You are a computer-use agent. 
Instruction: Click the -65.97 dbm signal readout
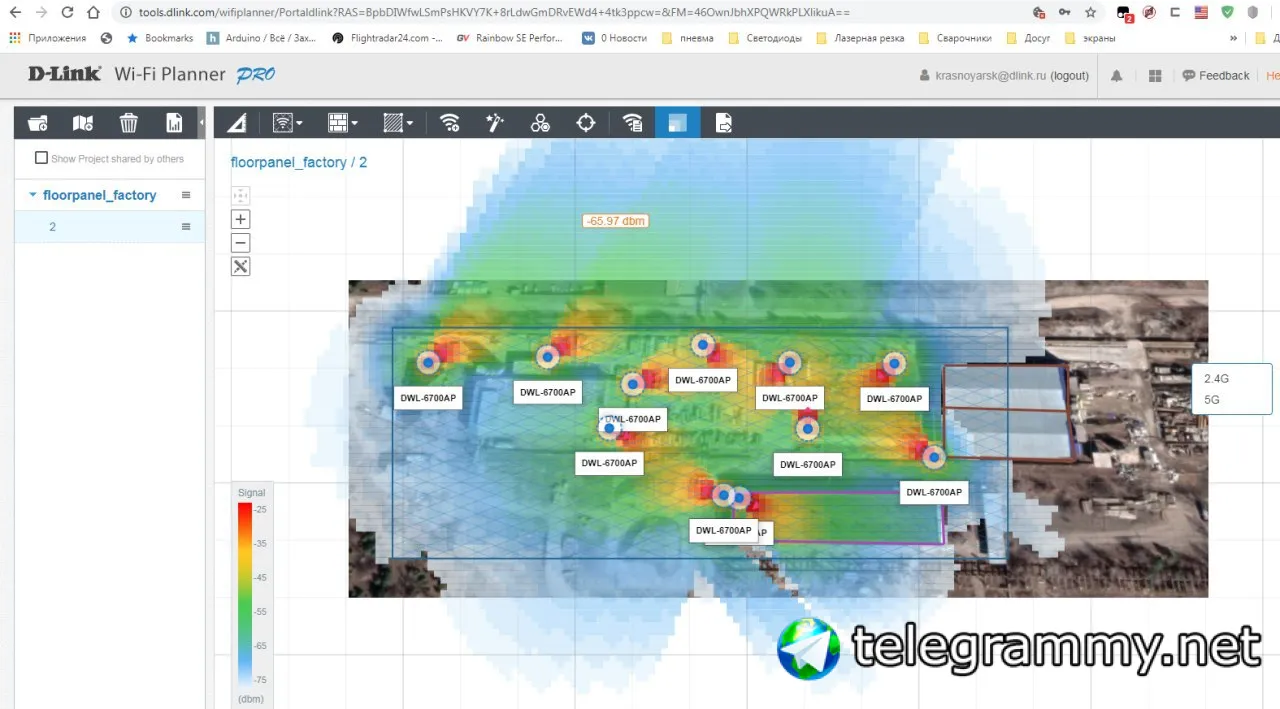[x=615, y=220]
